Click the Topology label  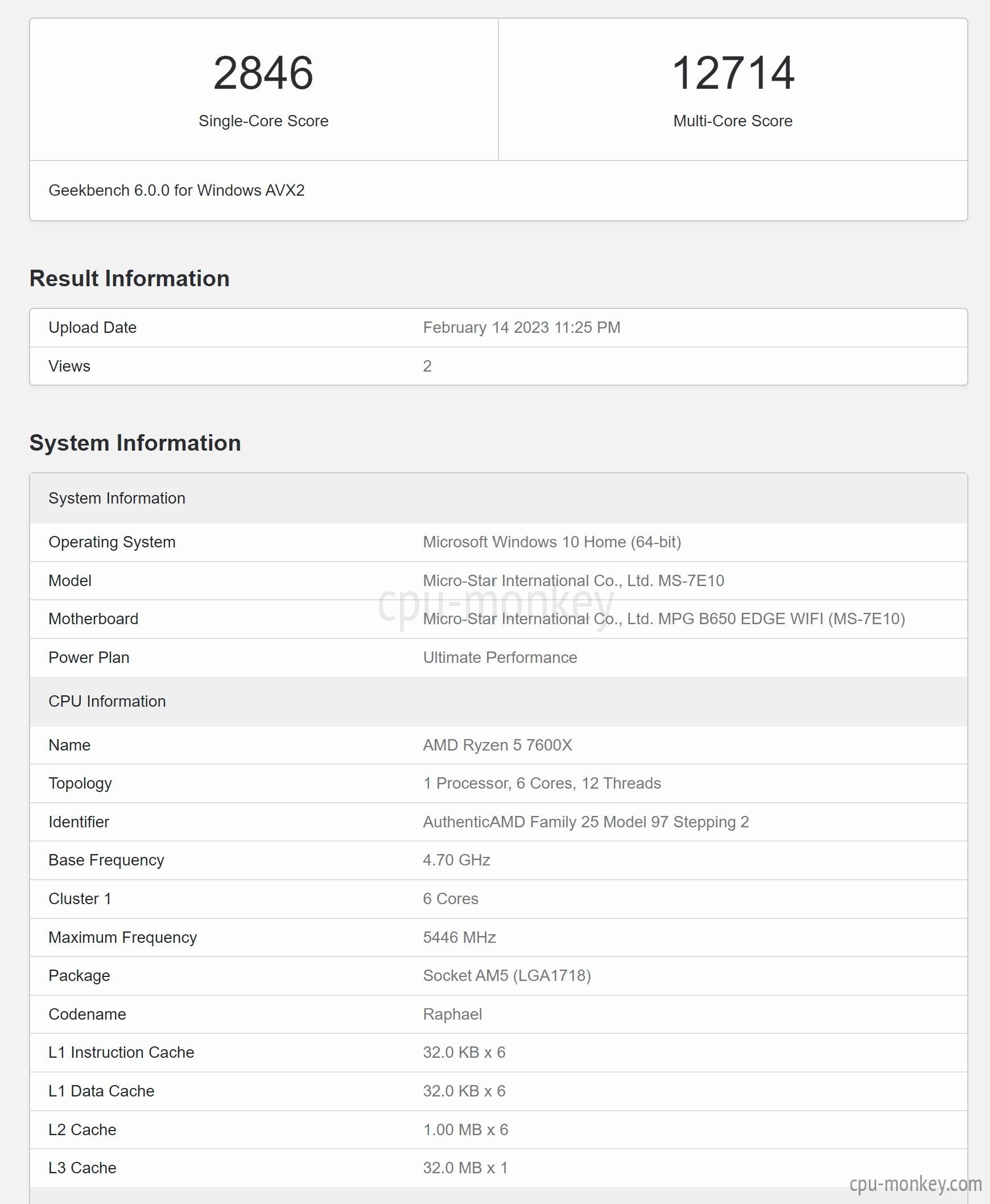pyautogui.click(x=80, y=784)
